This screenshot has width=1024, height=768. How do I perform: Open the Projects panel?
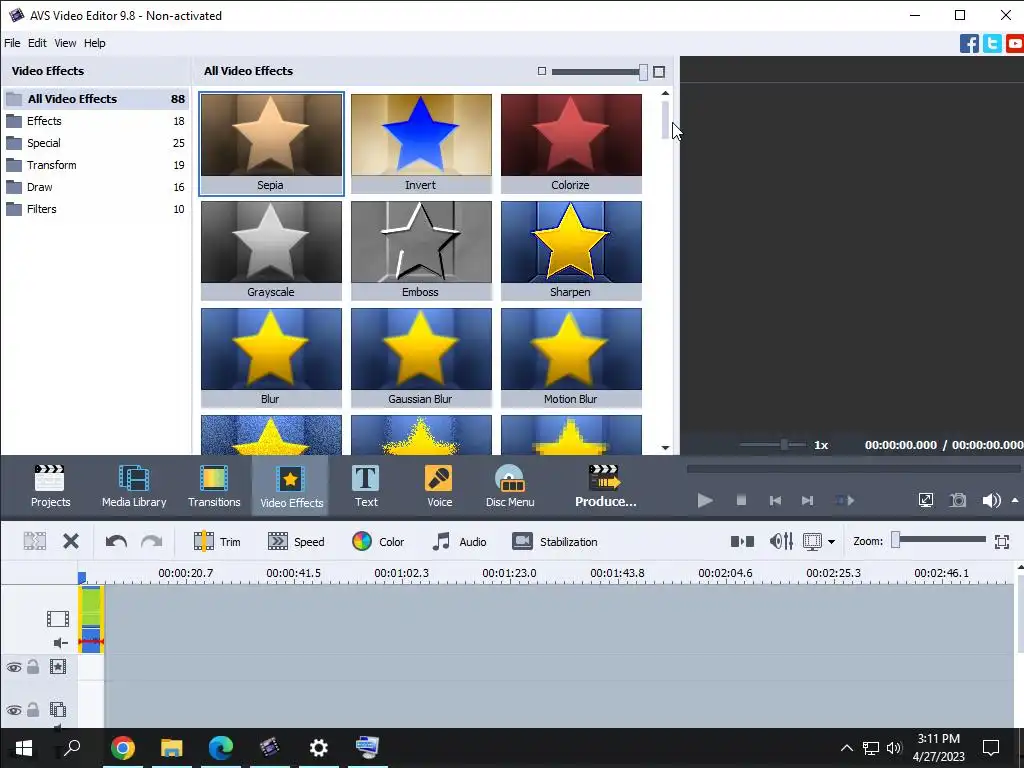point(50,486)
